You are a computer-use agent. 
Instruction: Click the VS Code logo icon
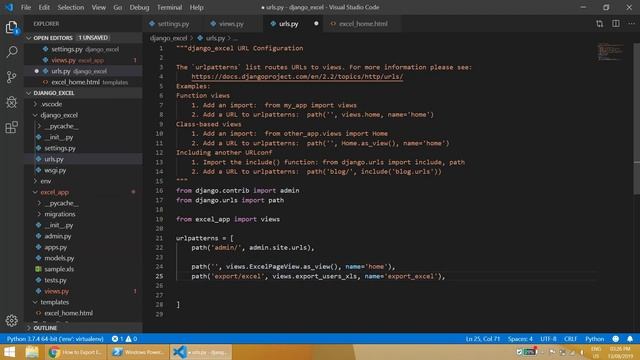coord(9,7)
